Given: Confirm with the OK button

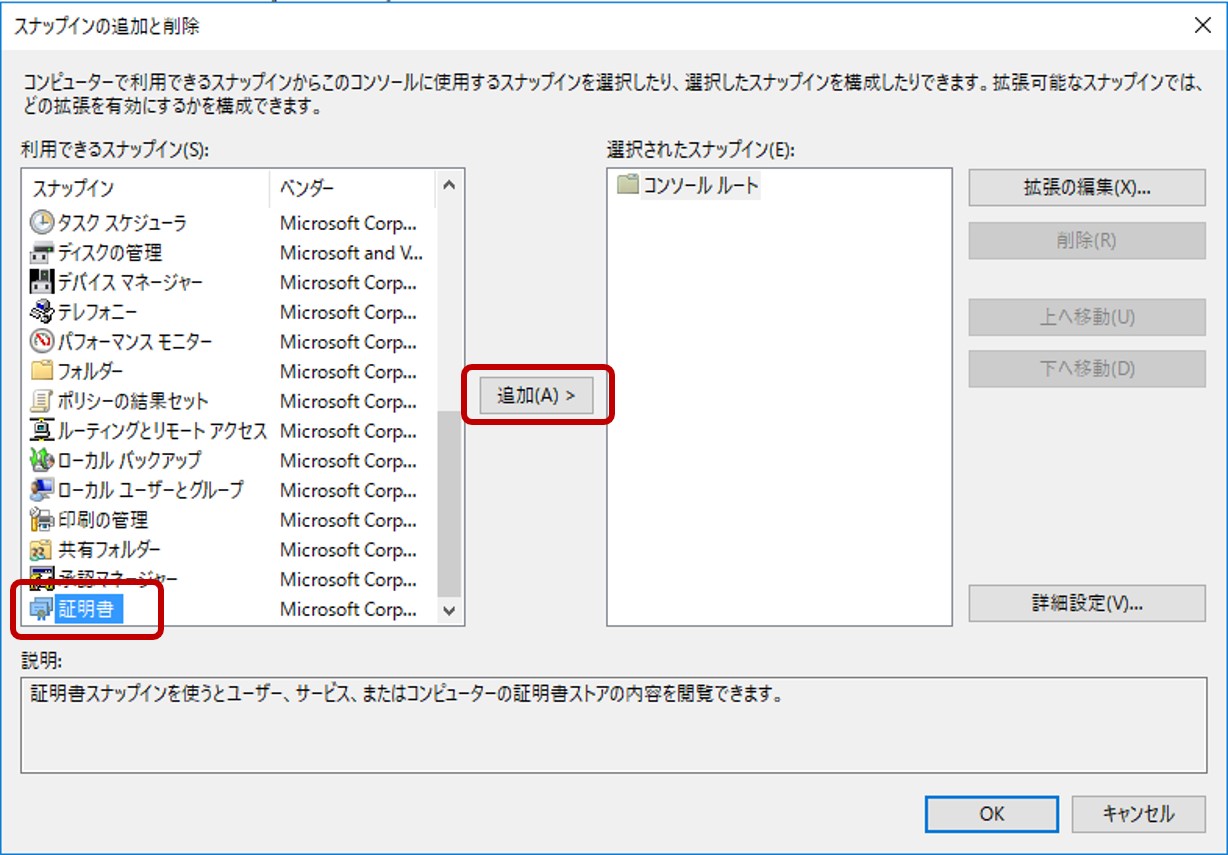Looking at the screenshot, I should pyautogui.click(x=991, y=814).
